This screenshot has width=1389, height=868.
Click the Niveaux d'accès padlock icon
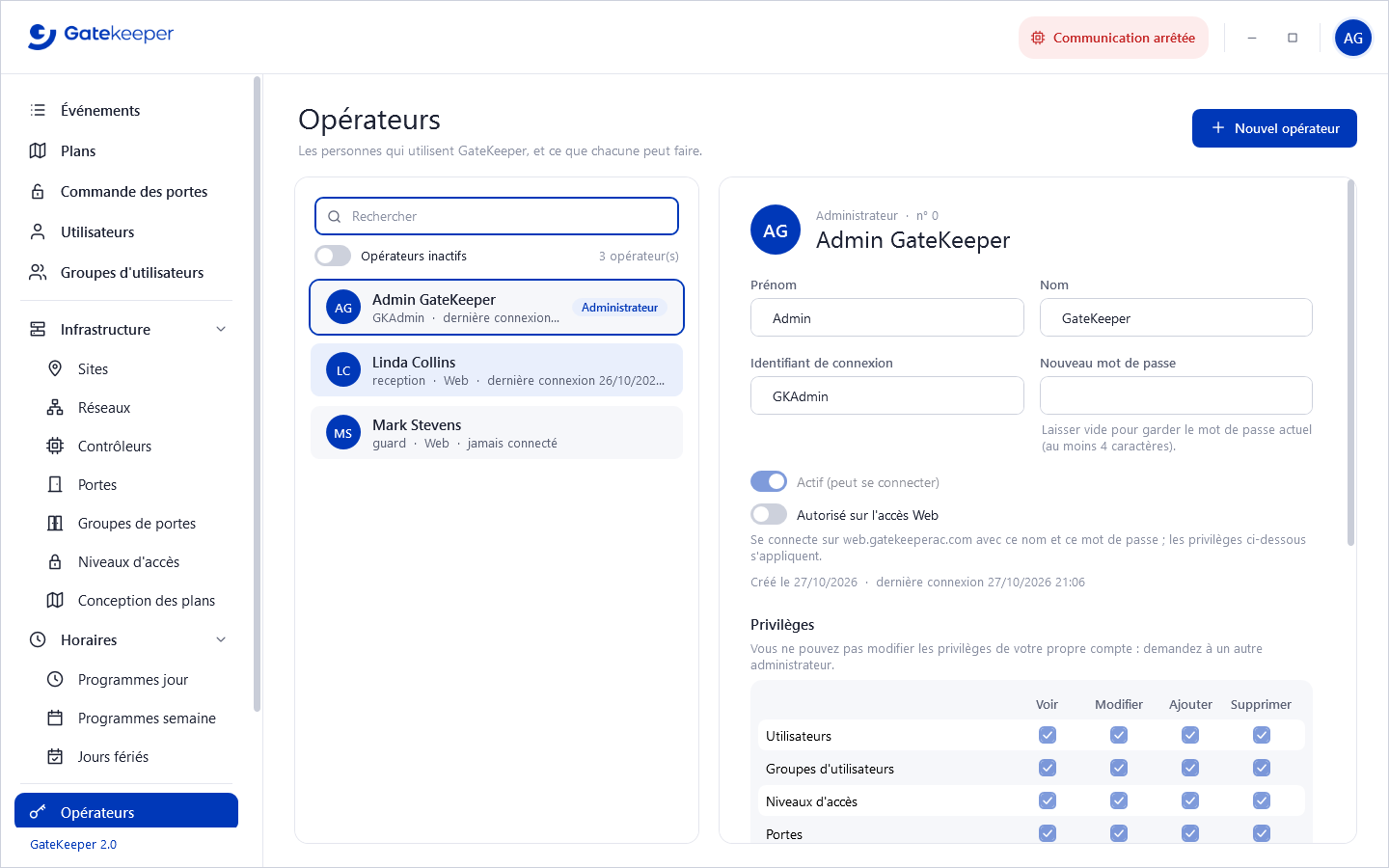[x=55, y=561]
